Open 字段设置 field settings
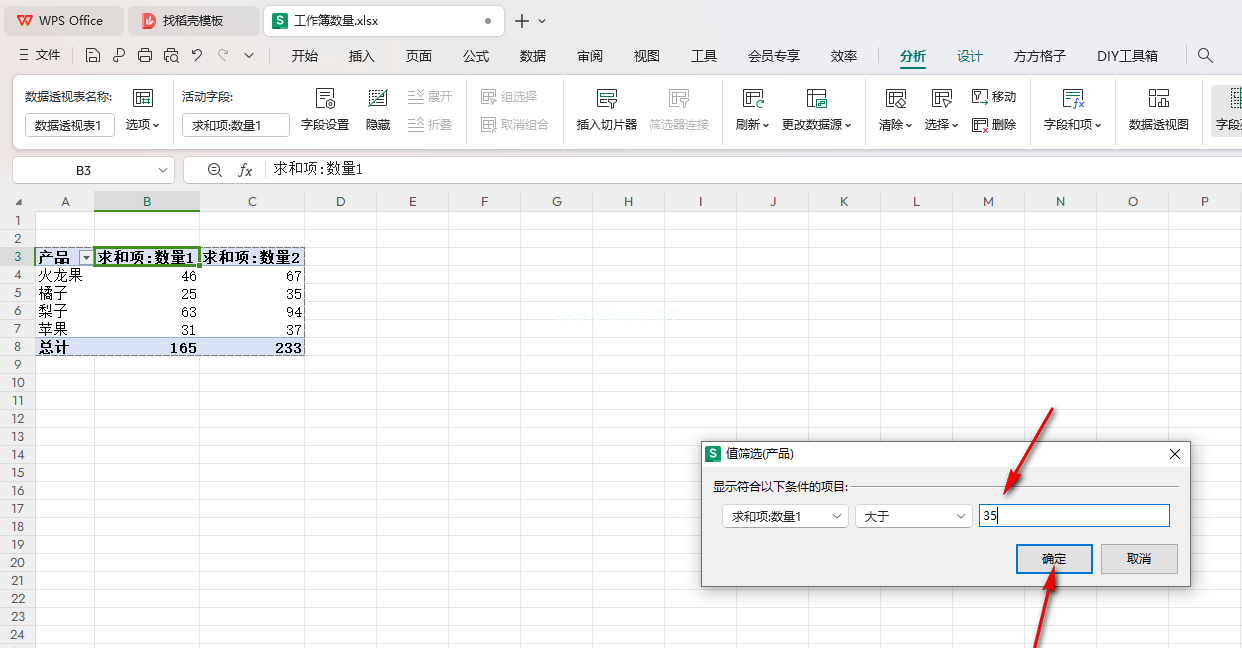Image resolution: width=1242 pixels, height=648 pixels. coord(325,110)
